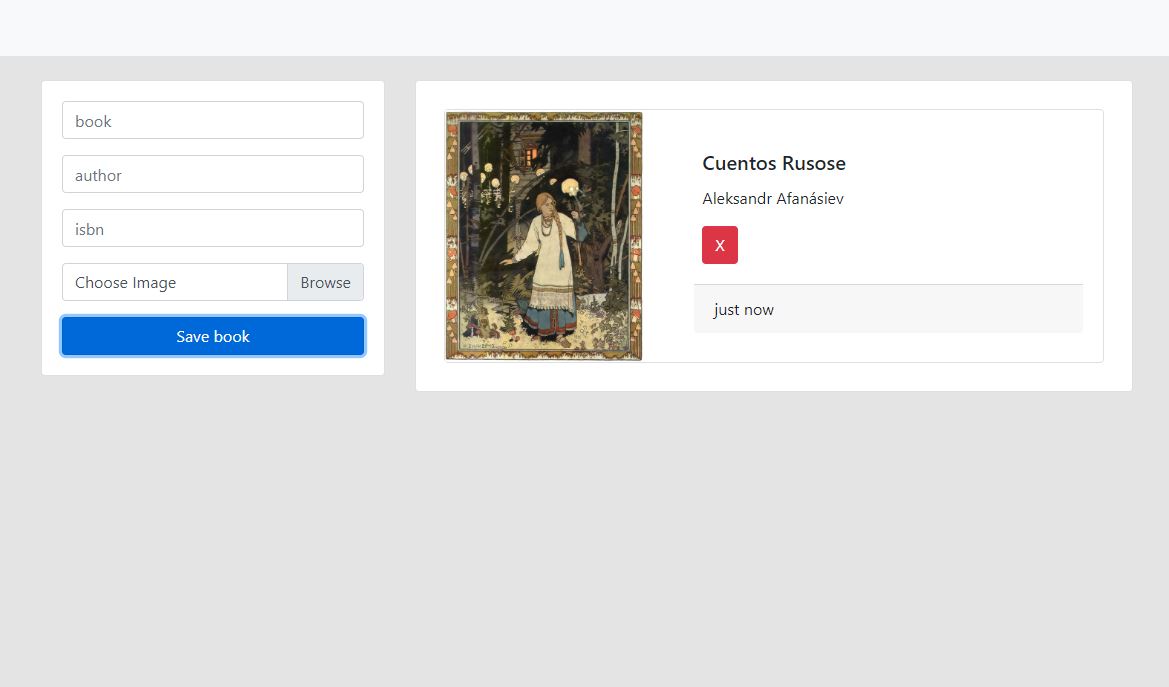This screenshot has height=687, width=1169.
Task: Click the card footer showing just now
Action: tap(888, 309)
